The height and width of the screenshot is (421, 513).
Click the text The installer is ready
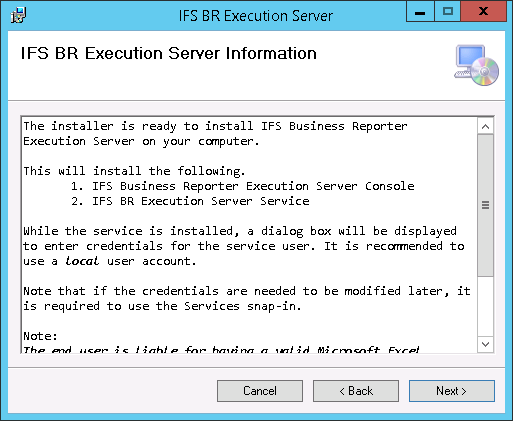[x=100, y=126]
